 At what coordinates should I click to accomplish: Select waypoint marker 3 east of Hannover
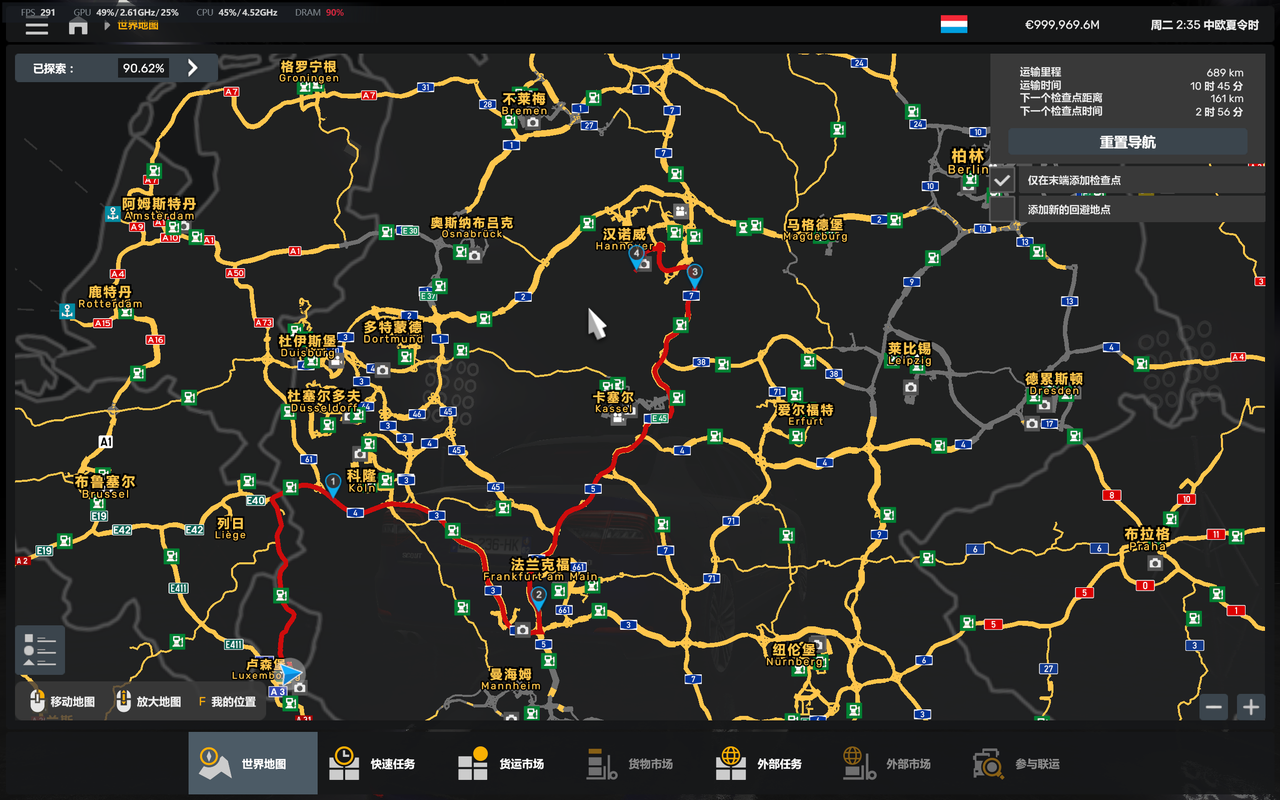tap(695, 274)
